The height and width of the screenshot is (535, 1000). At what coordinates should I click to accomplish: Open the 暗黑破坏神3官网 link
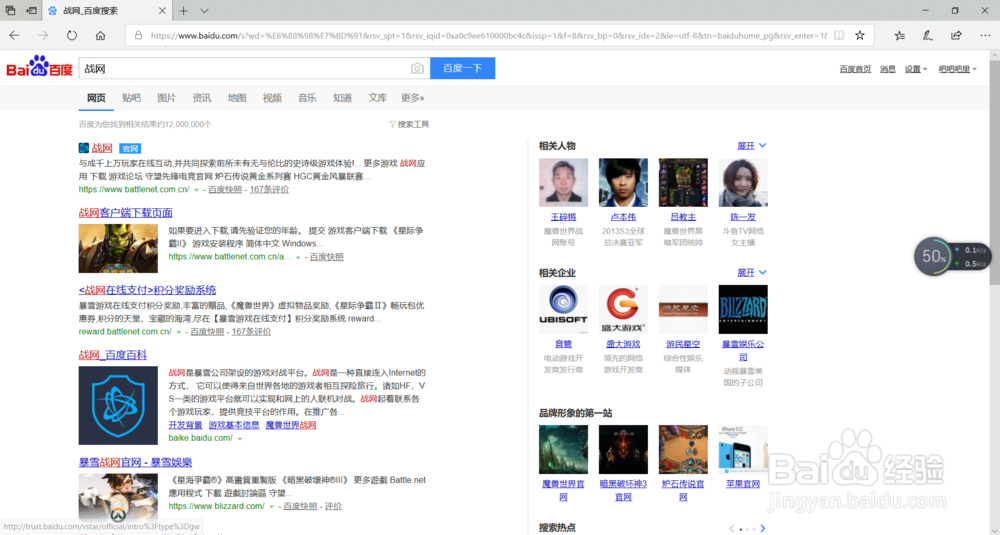[623, 490]
